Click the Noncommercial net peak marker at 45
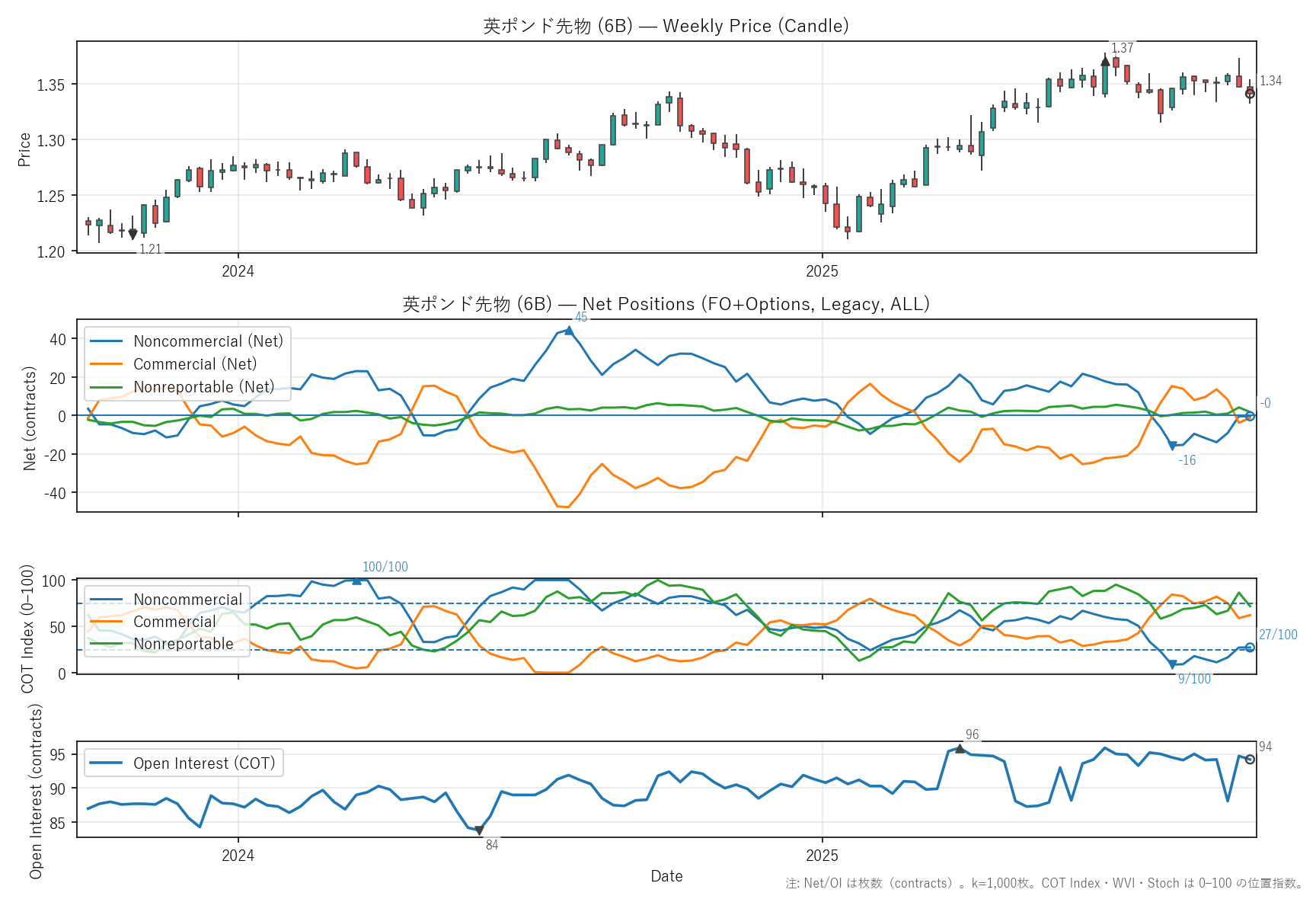The image size is (1316, 899). [x=568, y=331]
